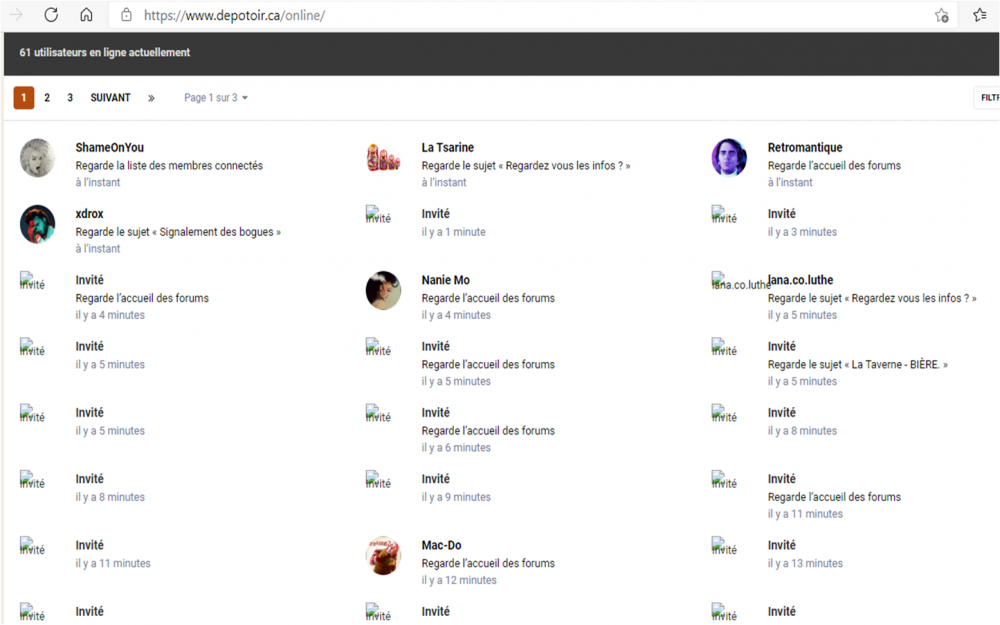Open the filter button at right edge
The width and height of the screenshot is (1000, 625).
tap(988, 98)
